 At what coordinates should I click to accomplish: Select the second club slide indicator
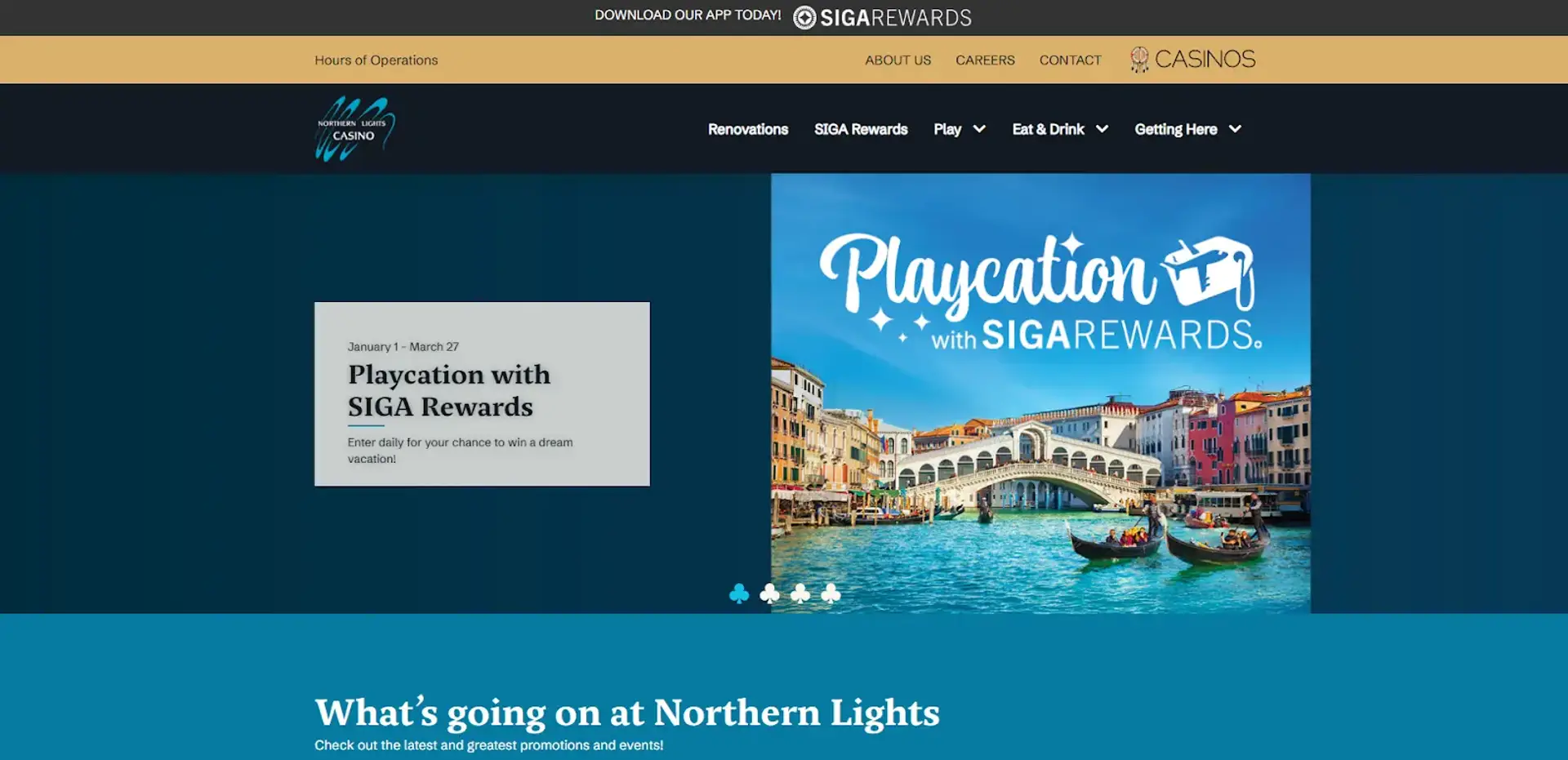[x=769, y=593]
